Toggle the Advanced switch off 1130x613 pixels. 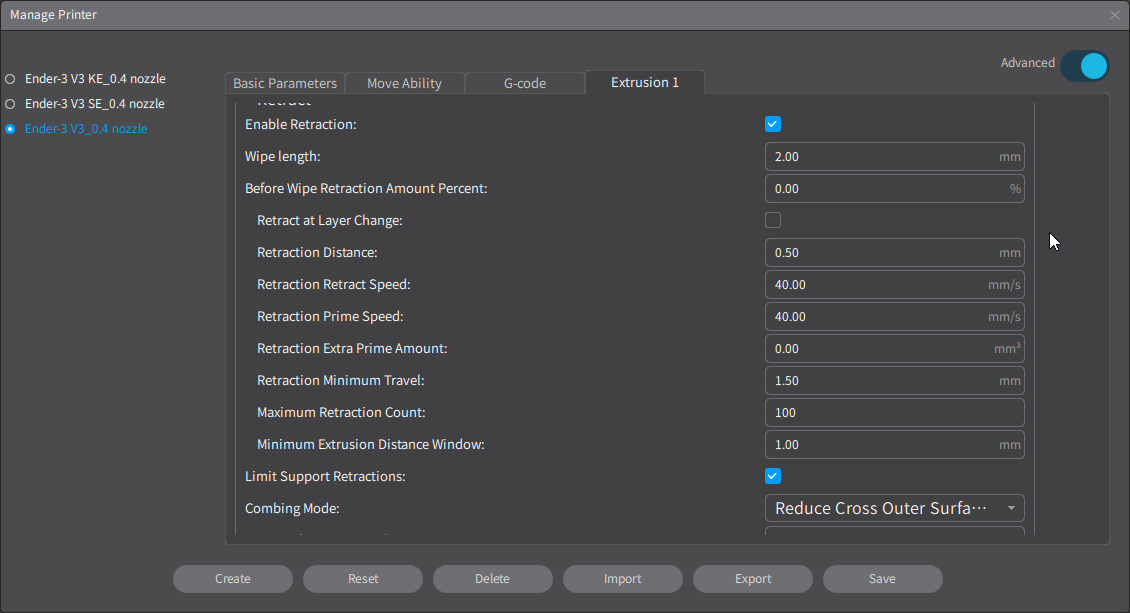(1084, 66)
